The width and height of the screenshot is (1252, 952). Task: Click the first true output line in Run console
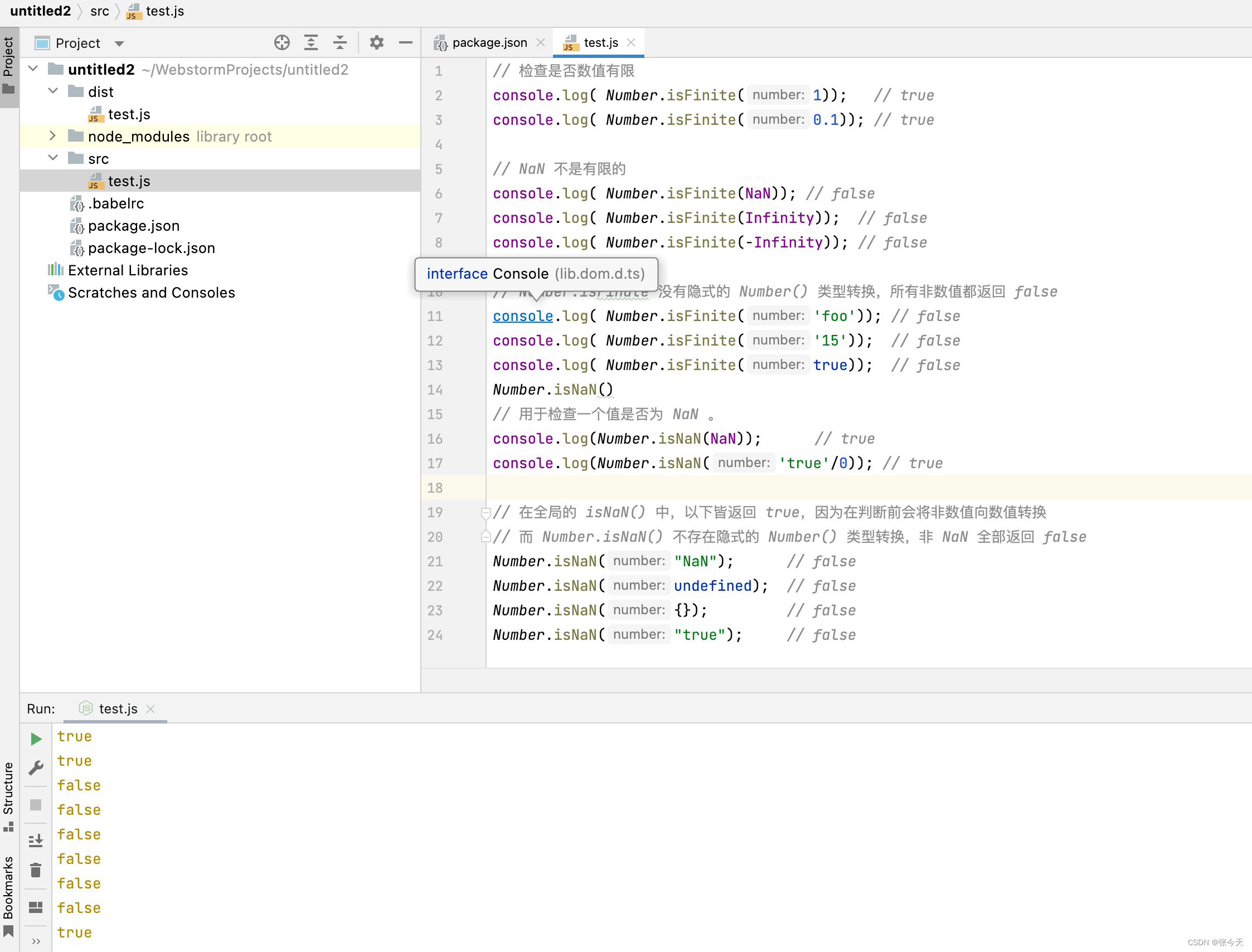coord(74,736)
